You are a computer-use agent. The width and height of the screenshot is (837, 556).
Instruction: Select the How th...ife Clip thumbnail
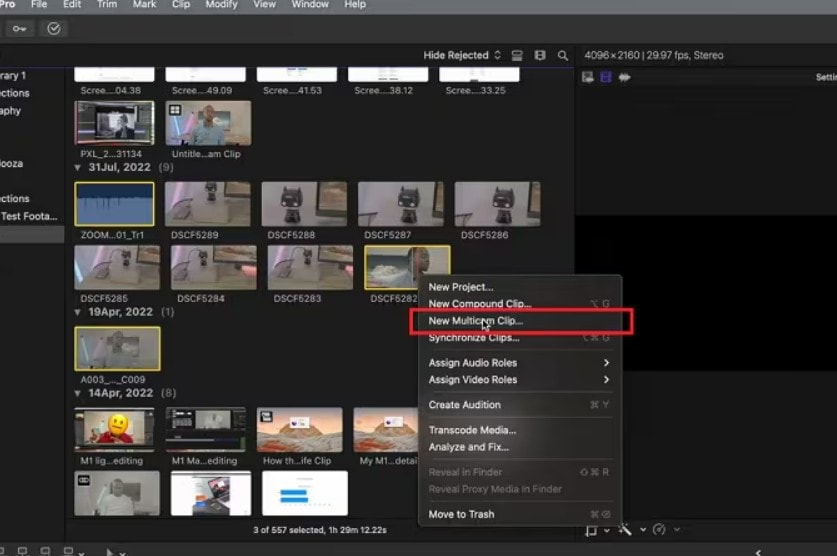coord(299,430)
